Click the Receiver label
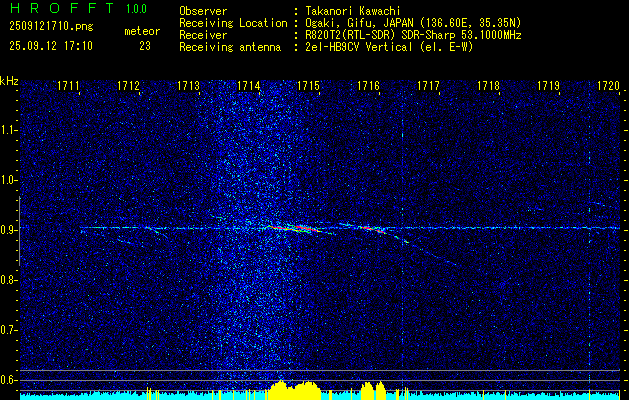 coord(203,35)
